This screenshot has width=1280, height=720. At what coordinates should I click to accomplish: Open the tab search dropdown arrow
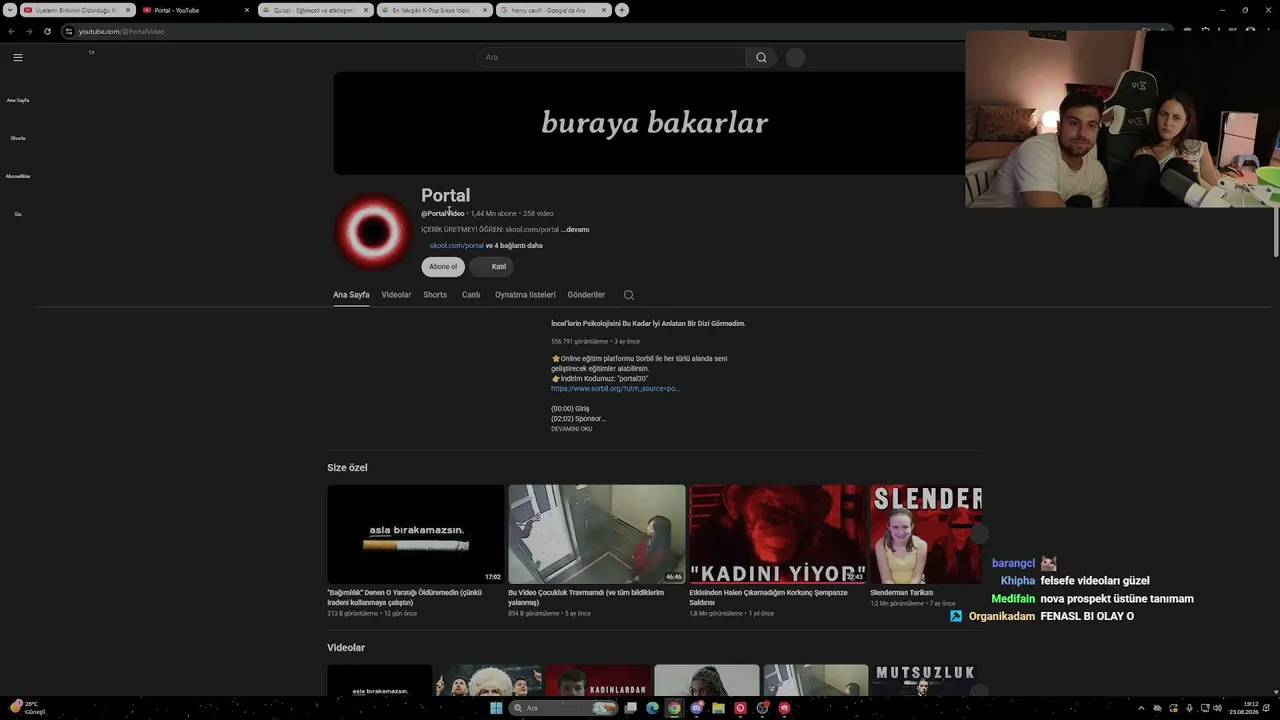9,10
